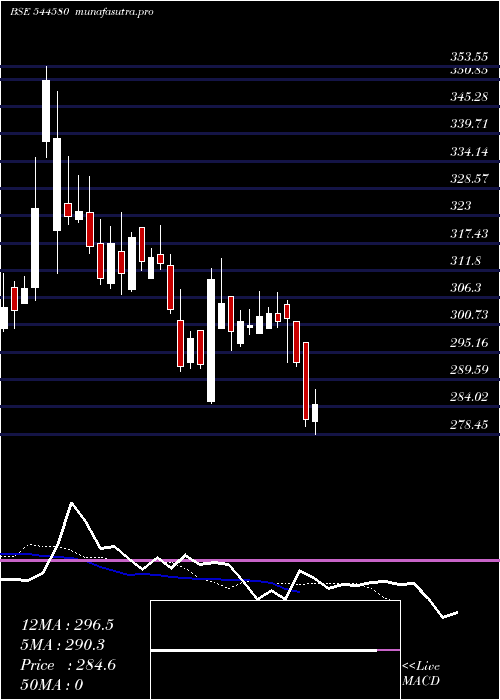The height and width of the screenshot is (700, 500).
Task: Click the '12MA : 296.5' readout
Action: pos(67,625)
